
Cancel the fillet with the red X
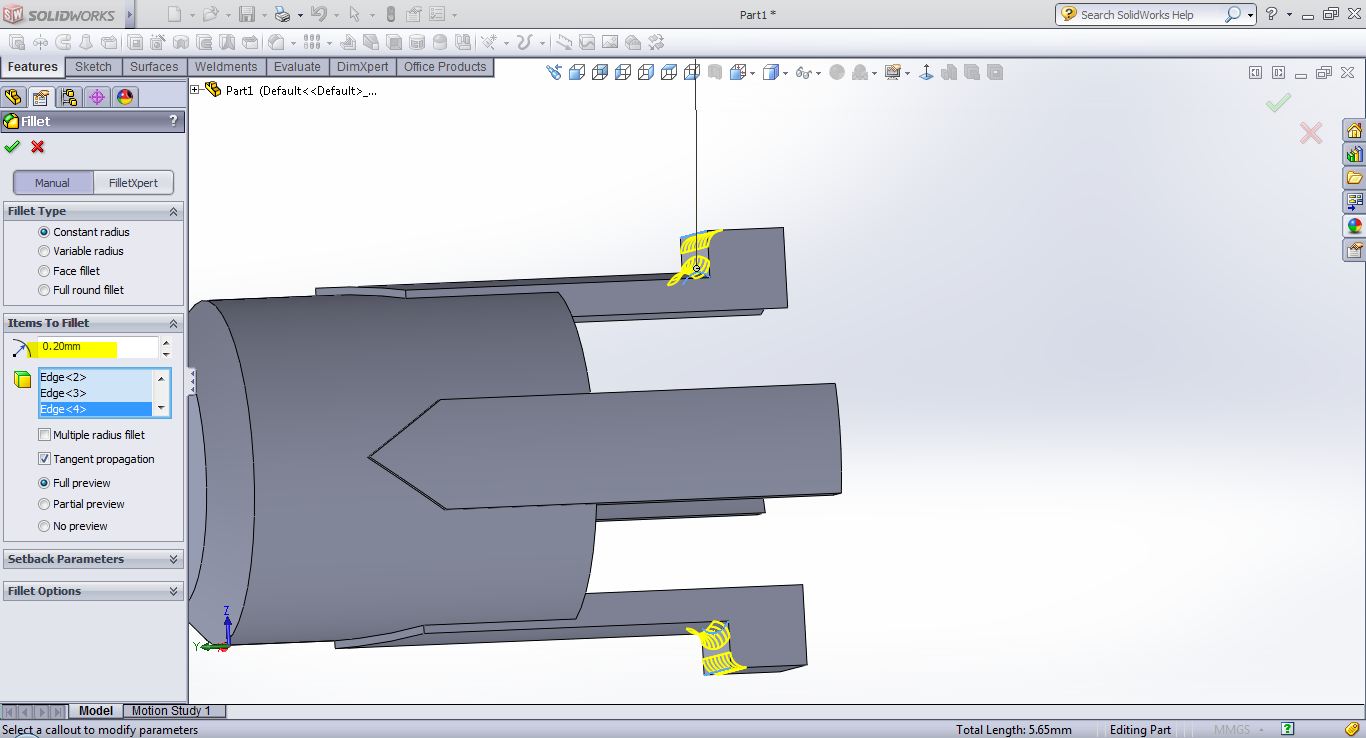coord(38,147)
